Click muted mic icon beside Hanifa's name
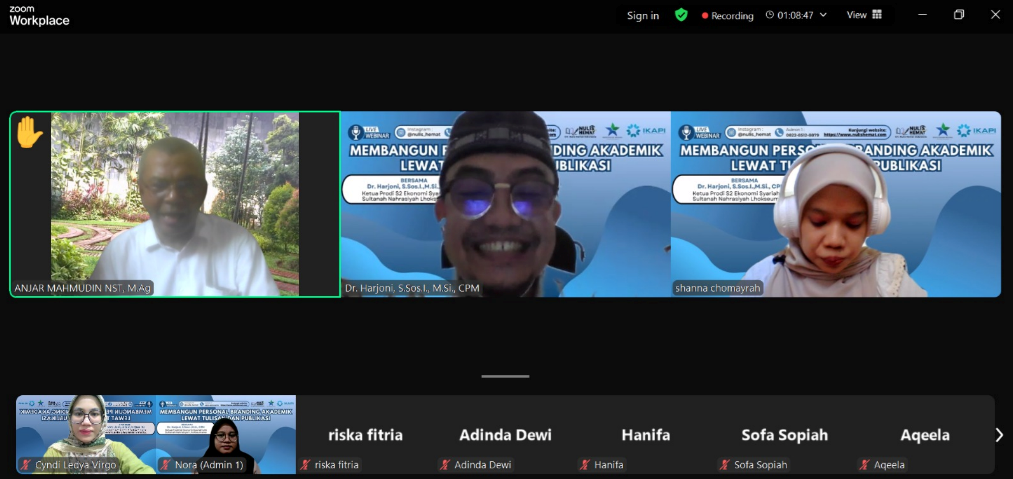Viewport: 1013px width, 479px height. (585, 465)
